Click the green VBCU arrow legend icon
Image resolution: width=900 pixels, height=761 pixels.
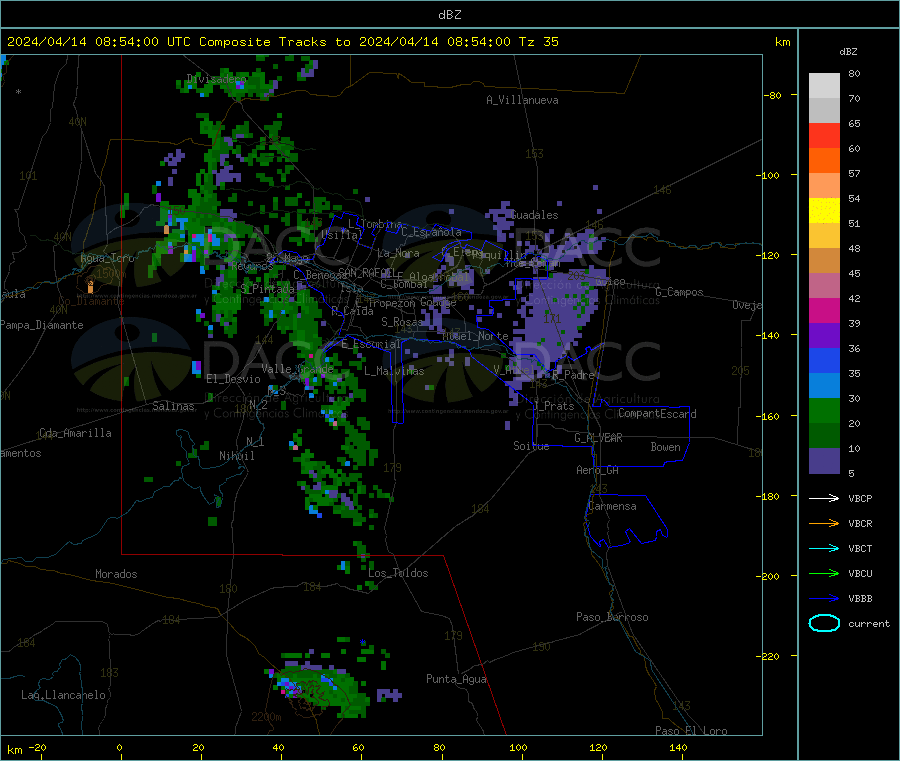click(824, 573)
